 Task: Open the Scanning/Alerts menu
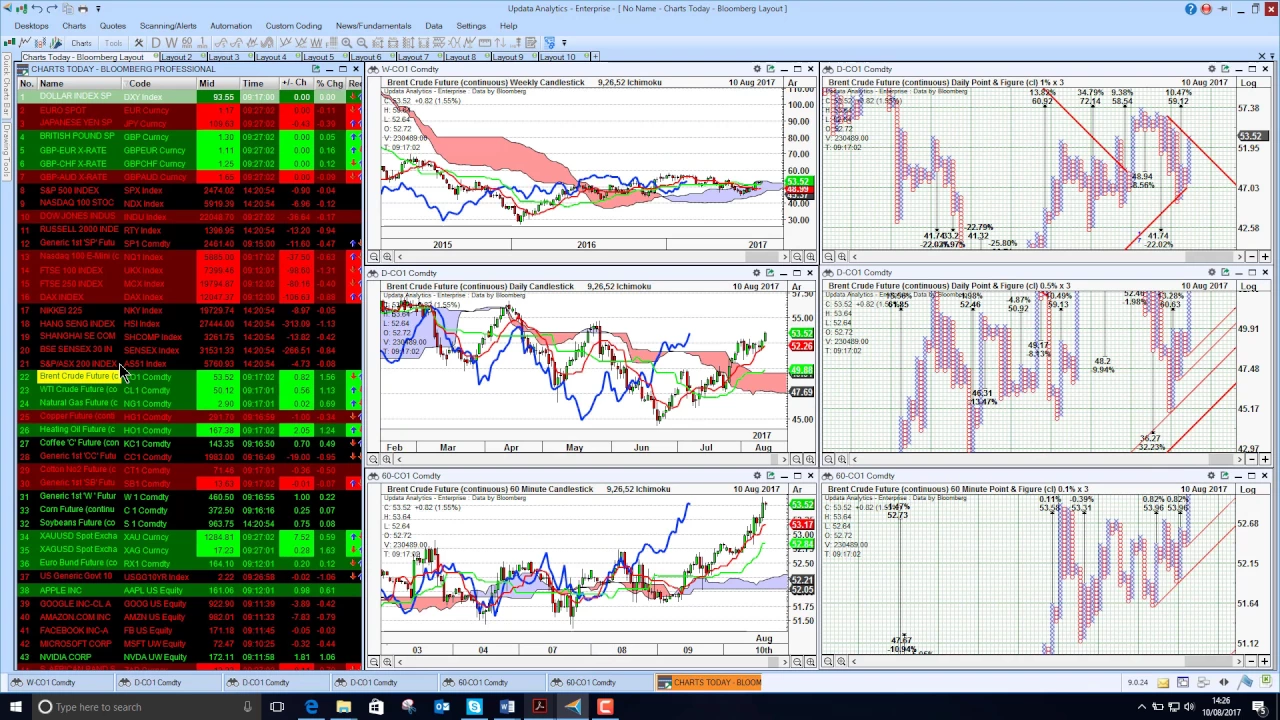point(168,26)
